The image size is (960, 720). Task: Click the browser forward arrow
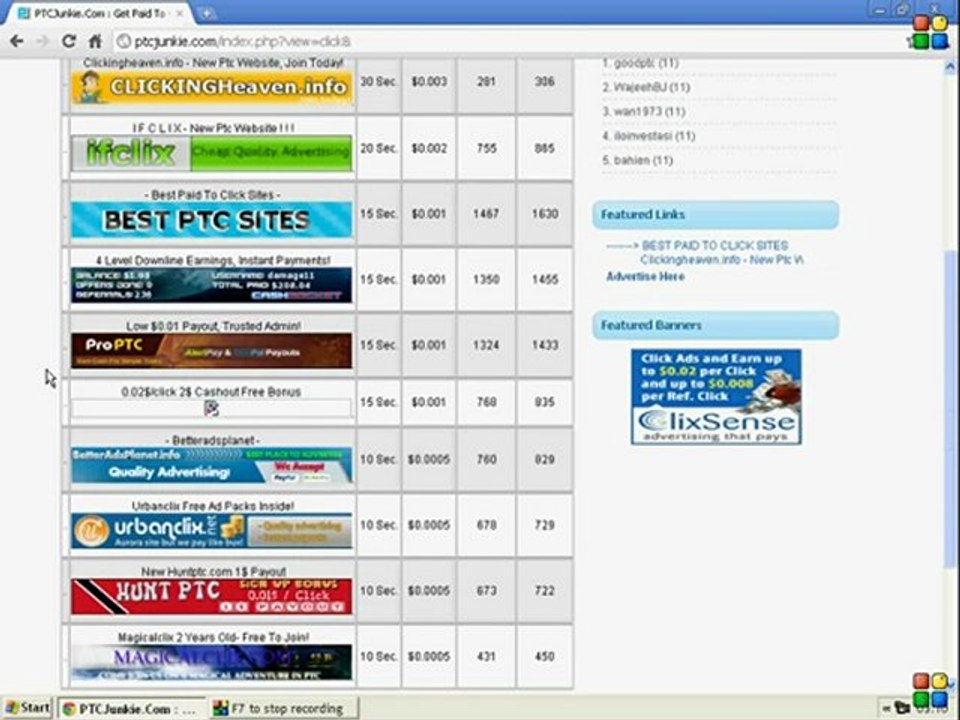point(42,41)
